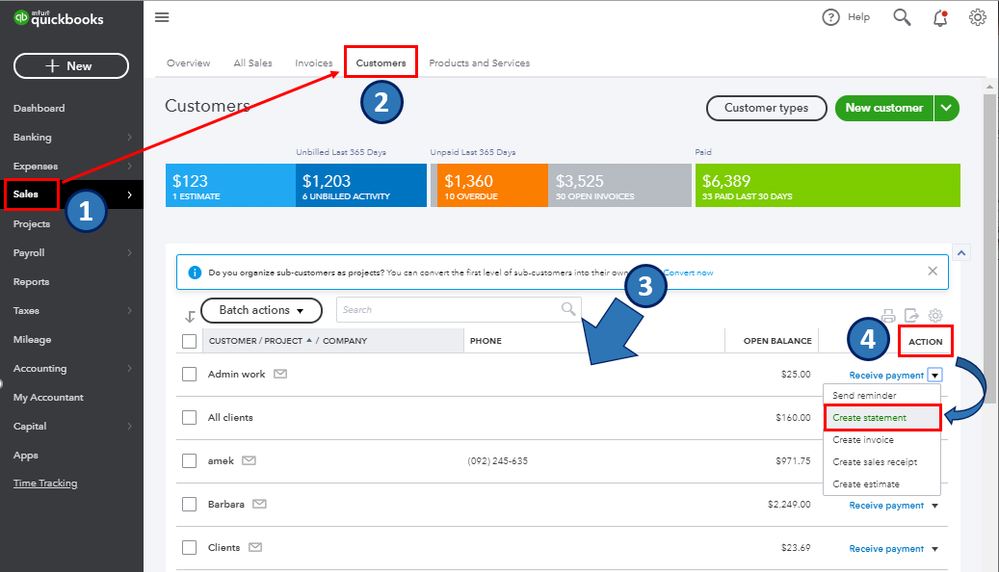The width and height of the screenshot is (999, 572).
Task: Click the QuickBooks logo
Action: (x=59, y=18)
